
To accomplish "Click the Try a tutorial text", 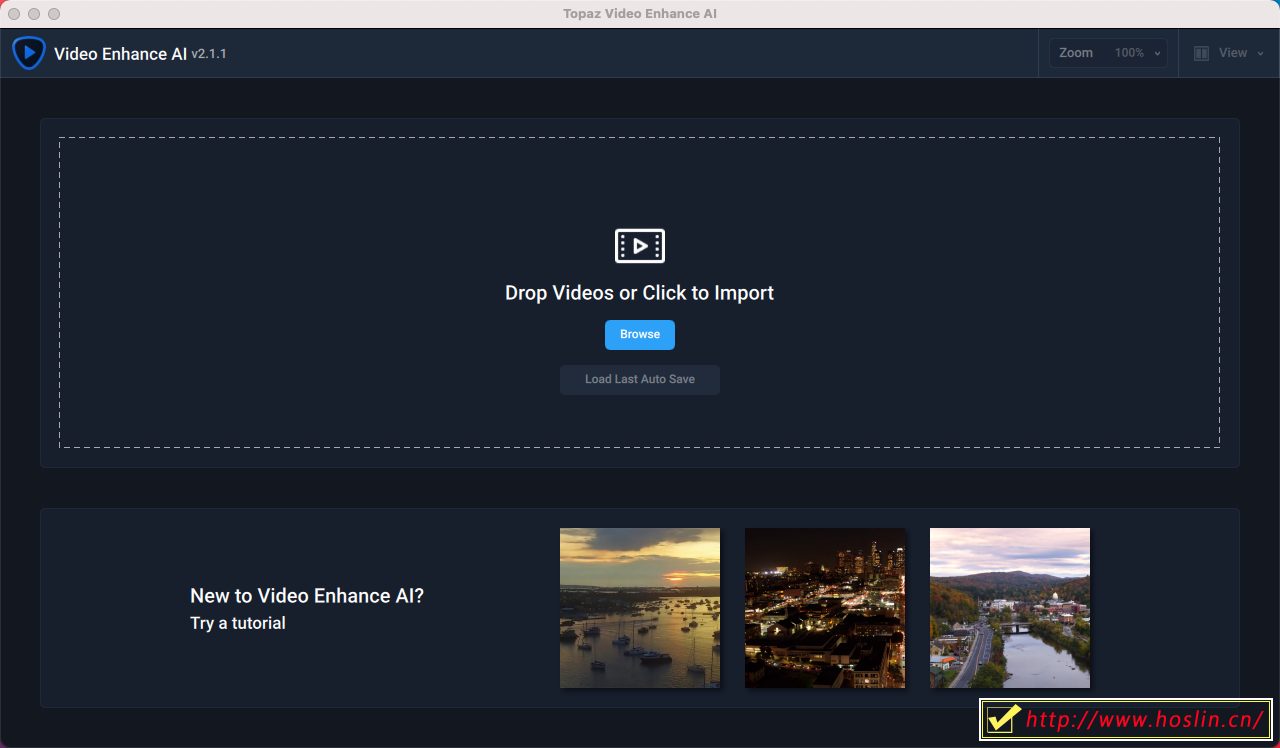I will click(x=238, y=623).
